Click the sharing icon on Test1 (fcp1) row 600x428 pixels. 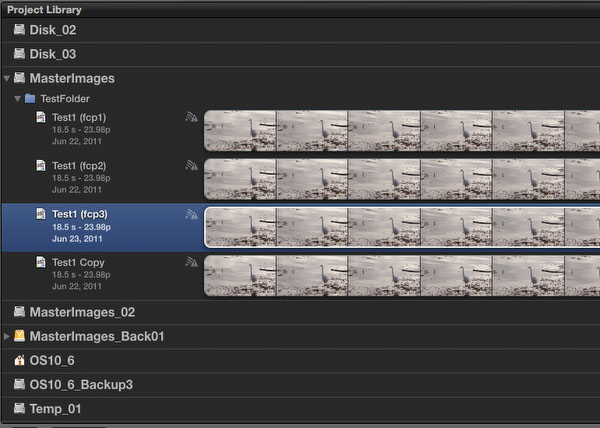(191, 117)
